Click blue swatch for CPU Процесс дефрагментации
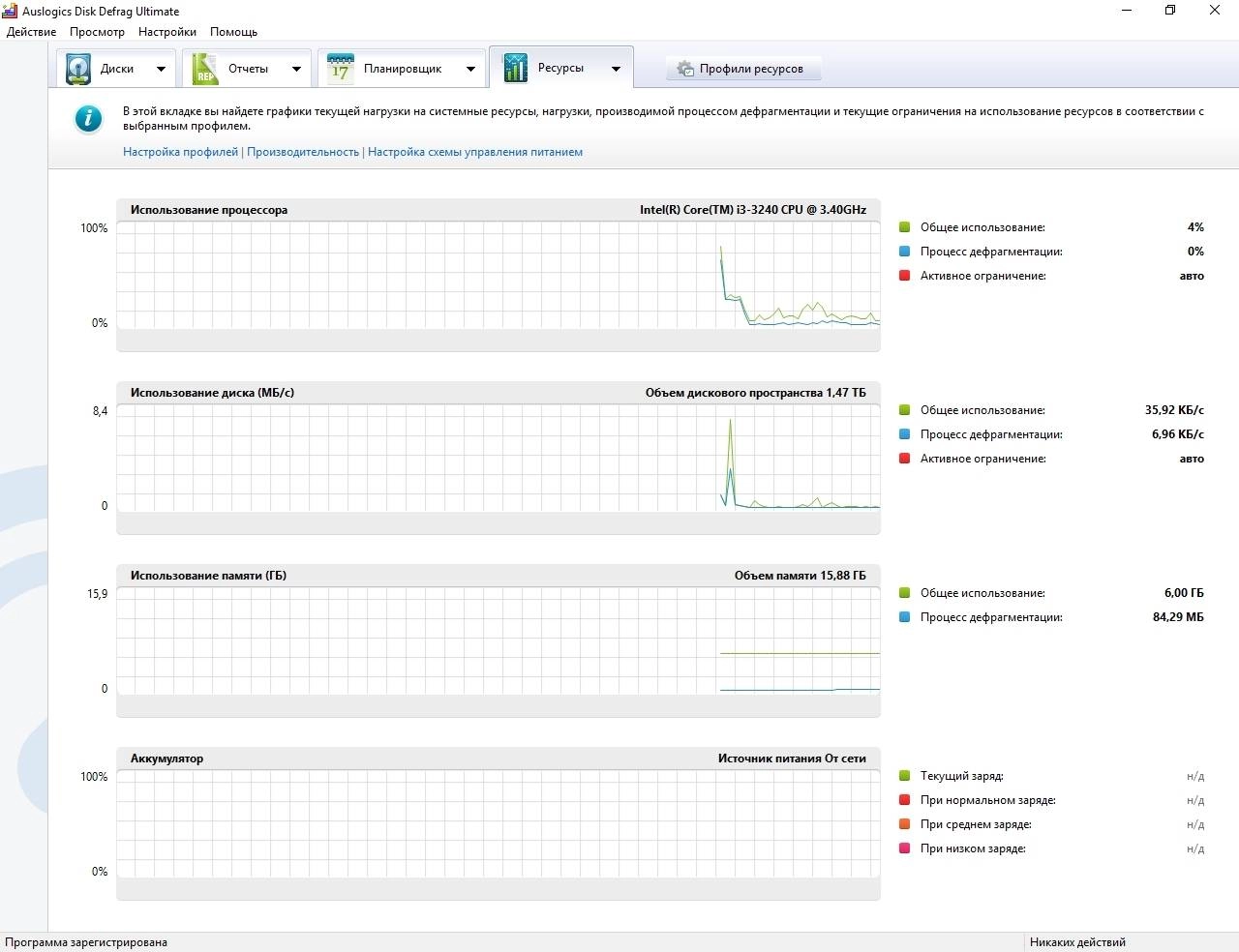Screen dimensions: 1239x952 coord(905,252)
